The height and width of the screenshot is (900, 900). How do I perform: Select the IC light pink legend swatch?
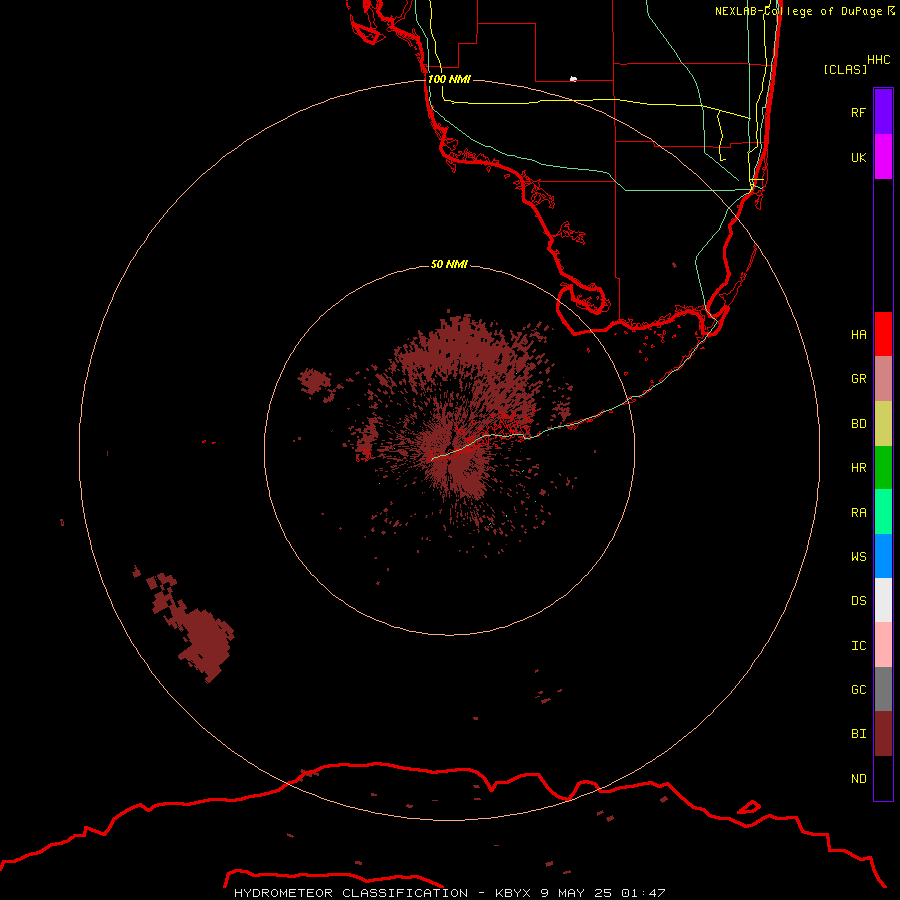(883, 645)
